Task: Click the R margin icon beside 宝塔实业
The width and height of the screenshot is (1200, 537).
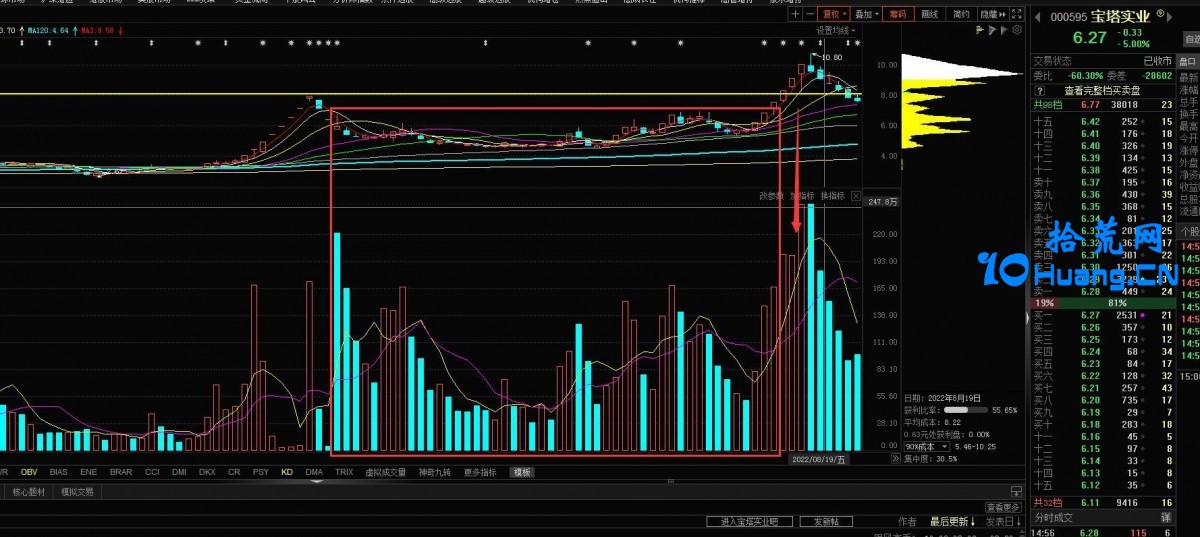Action: coord(1160,13)
